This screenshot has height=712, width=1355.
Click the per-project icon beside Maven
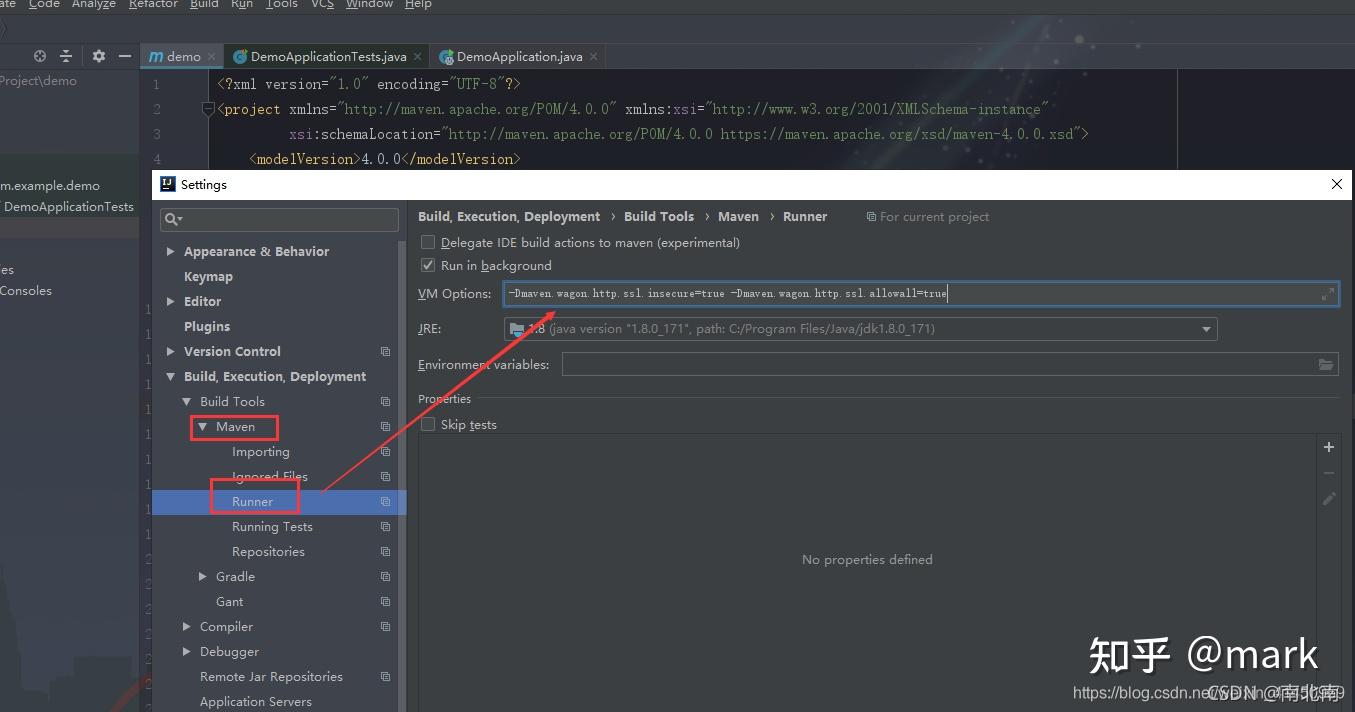385,427
